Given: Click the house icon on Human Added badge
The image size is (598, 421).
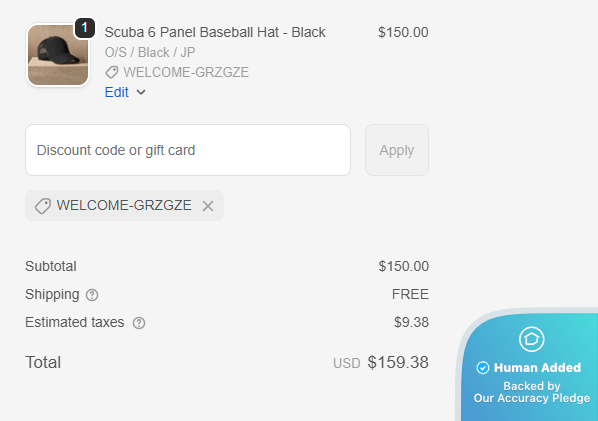Looking at the screenshot, I should (531, 339).
